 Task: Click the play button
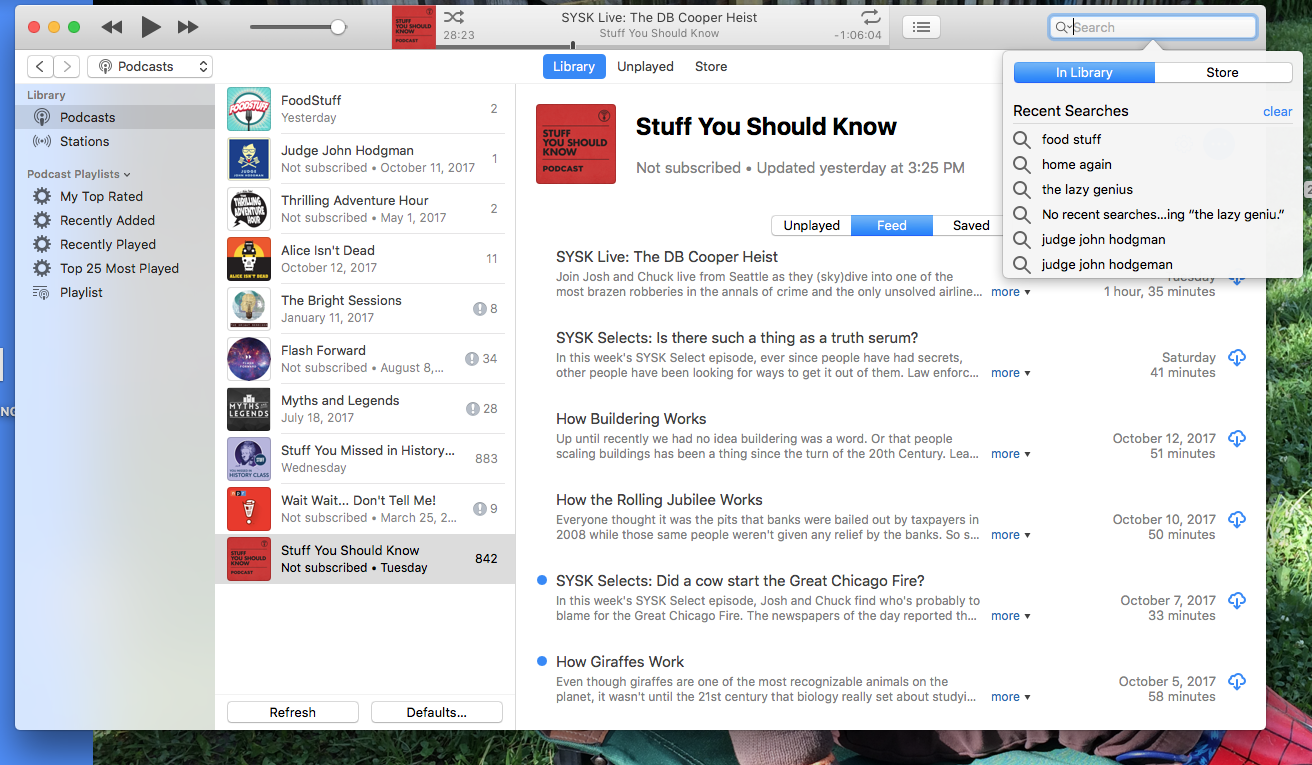point(150,27)
